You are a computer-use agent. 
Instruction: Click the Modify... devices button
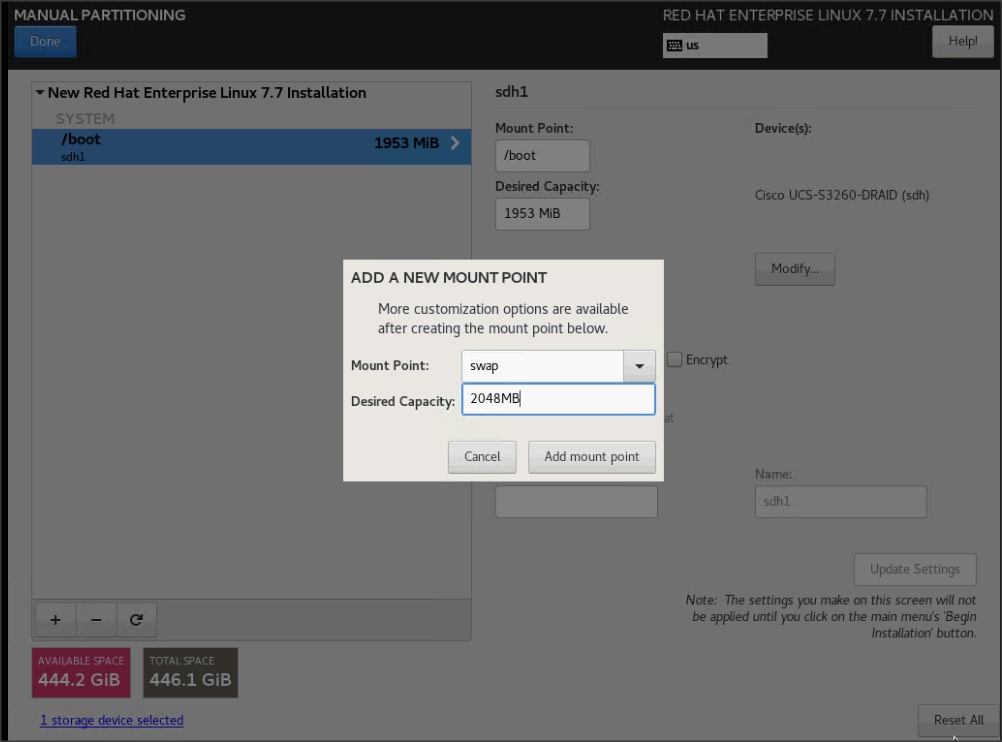(794, 269)
